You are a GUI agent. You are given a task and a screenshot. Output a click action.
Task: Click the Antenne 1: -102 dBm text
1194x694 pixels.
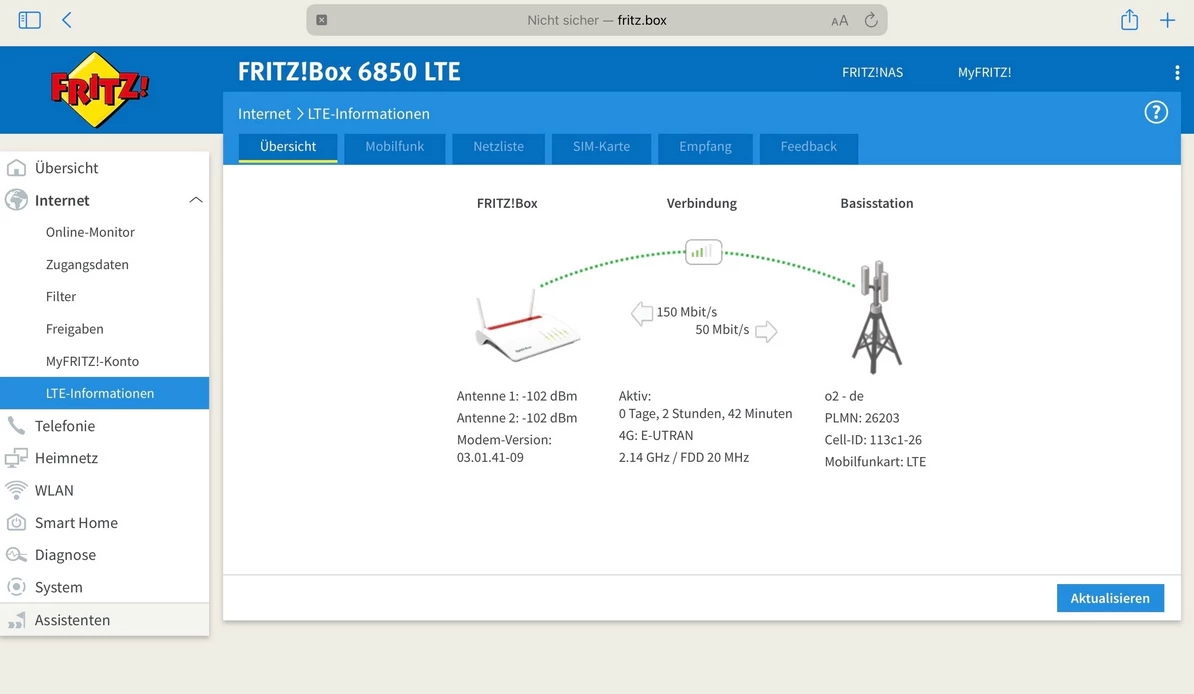[x=517, y=396]
